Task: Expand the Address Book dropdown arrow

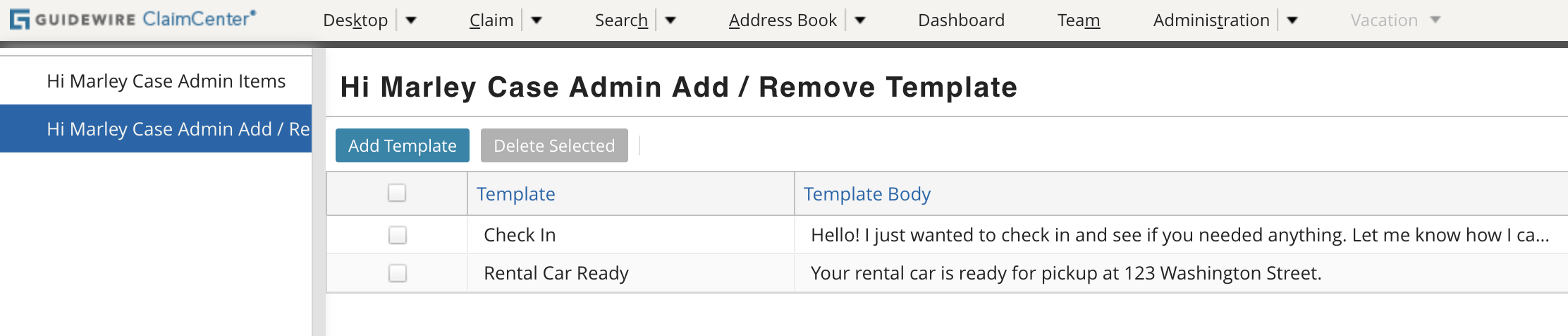Action: click(x=860, y=20)
